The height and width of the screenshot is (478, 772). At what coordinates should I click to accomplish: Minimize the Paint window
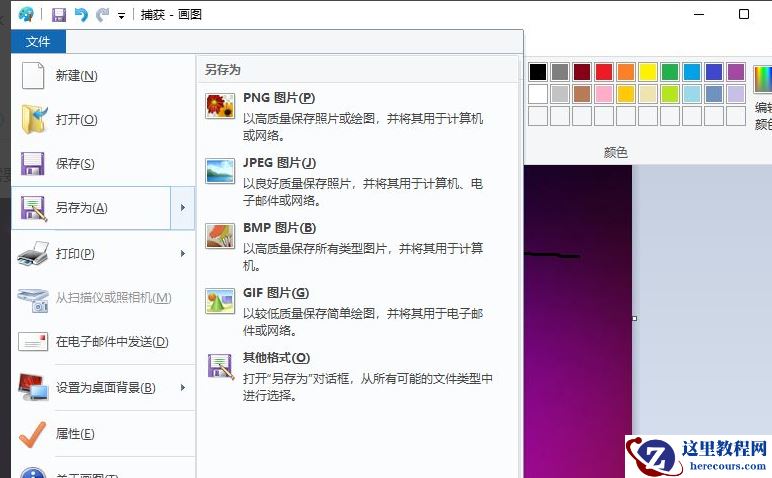pos(699,14)
